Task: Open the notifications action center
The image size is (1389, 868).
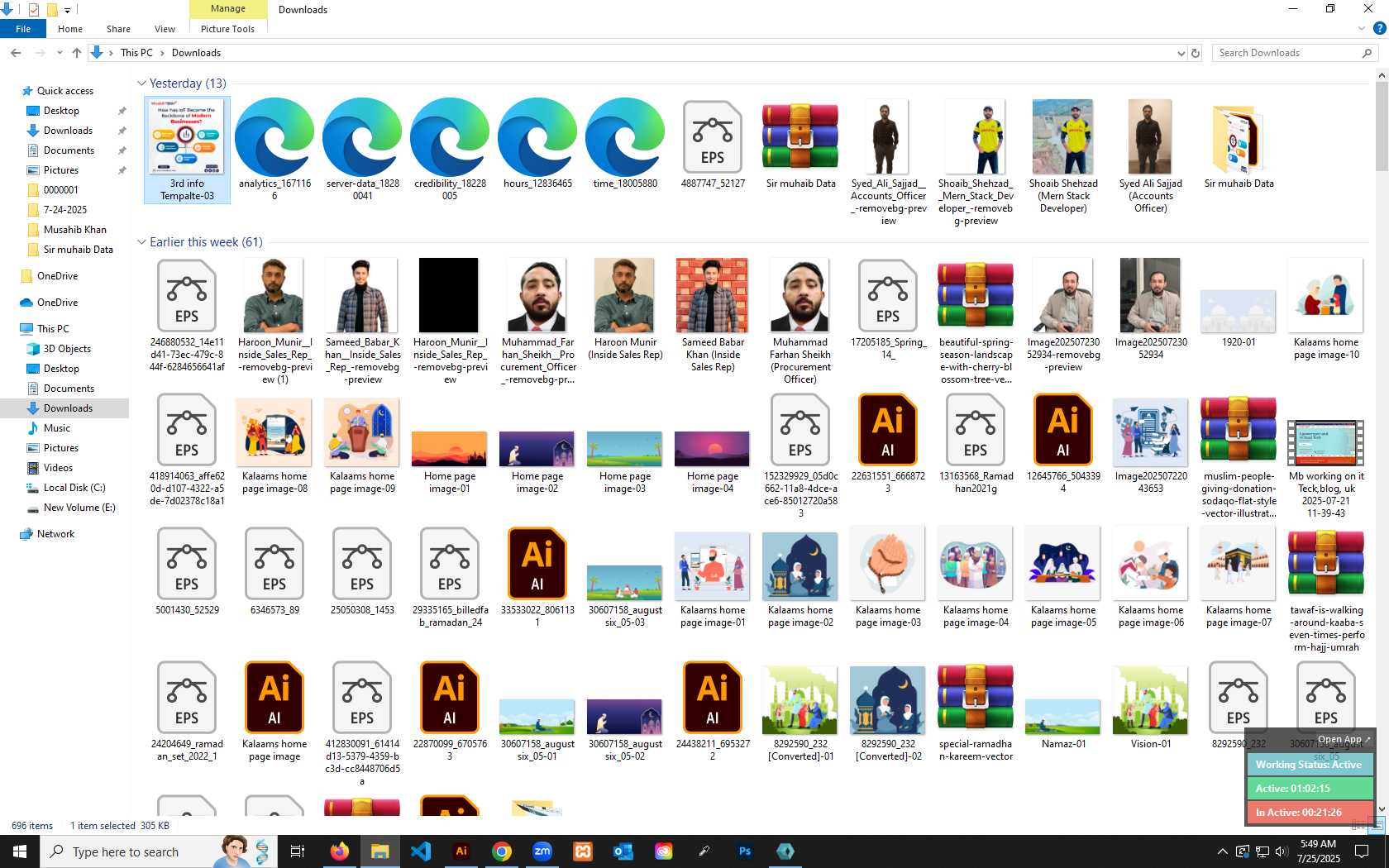Action: click(x=1362, y=851)
